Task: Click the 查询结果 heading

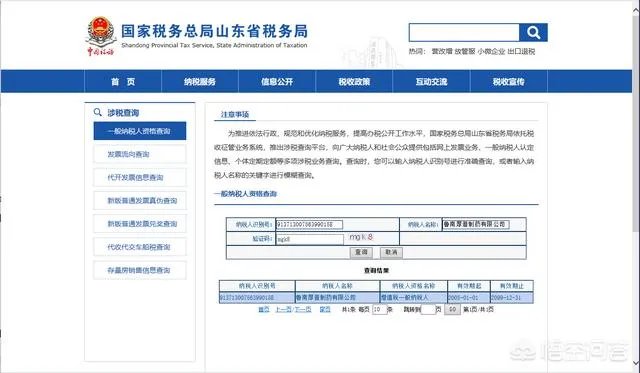Action: (376, 271)
